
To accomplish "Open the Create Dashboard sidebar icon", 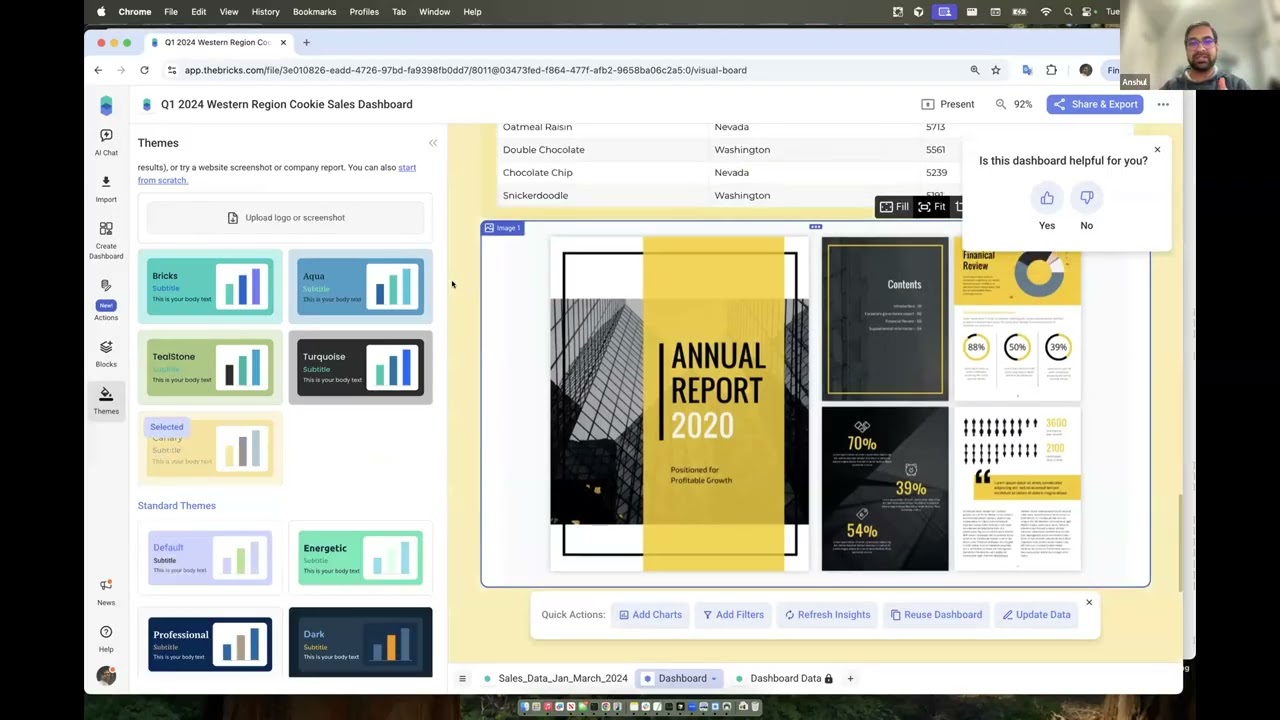I will 106,229.
